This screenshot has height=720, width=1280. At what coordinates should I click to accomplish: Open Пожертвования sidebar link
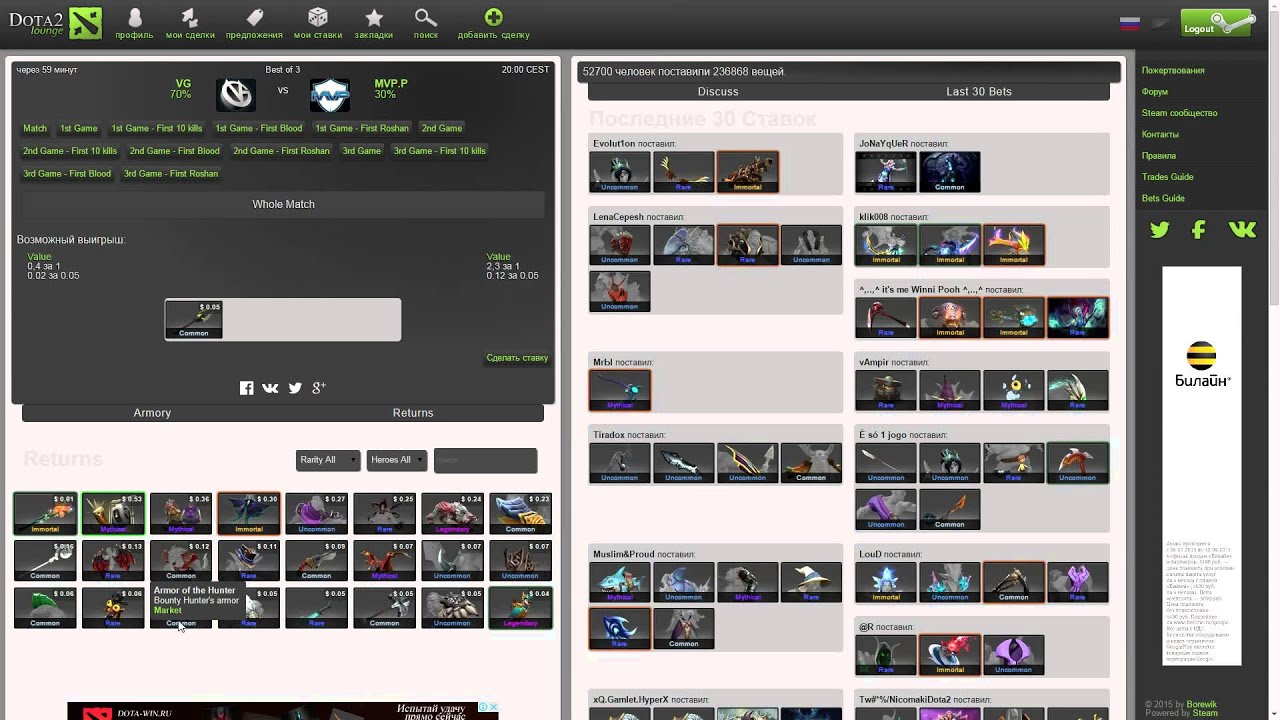click(1173, 71)
